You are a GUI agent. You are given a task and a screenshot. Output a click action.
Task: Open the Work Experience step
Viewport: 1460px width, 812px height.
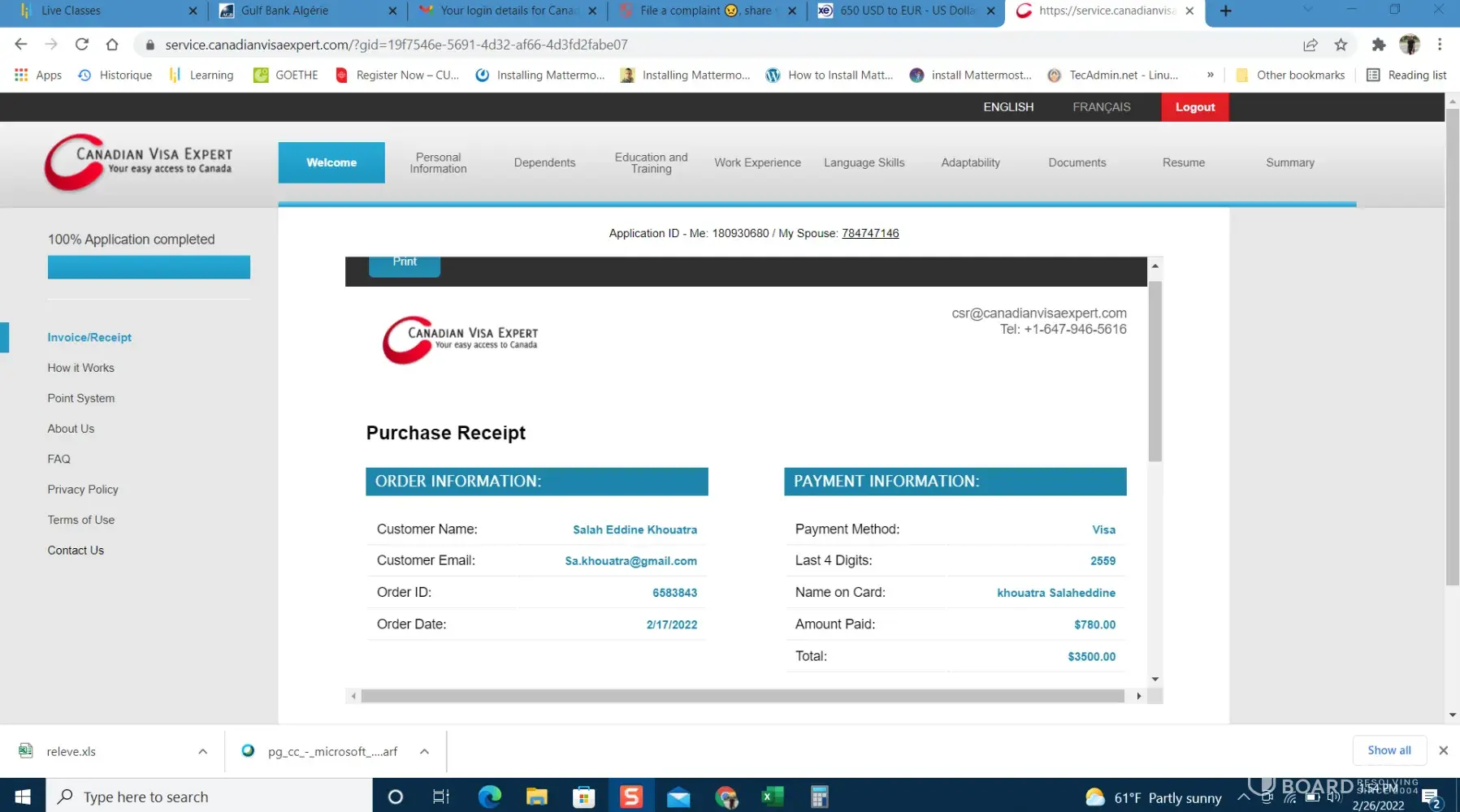[757, 162]
